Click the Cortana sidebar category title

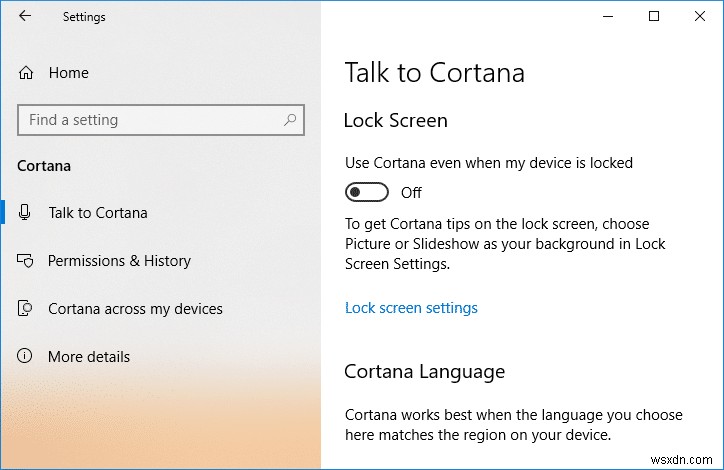pyautogui.click(x=44, y=166)
